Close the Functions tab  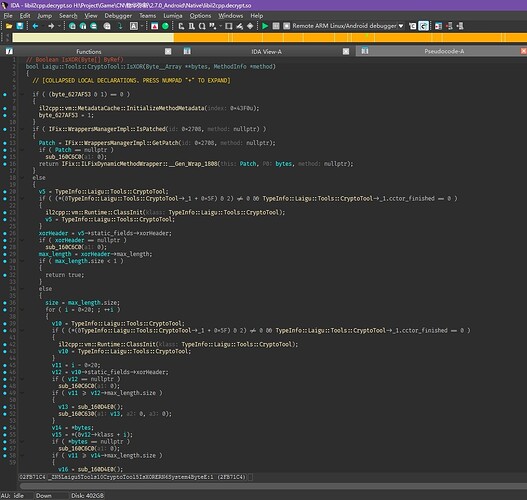pyautogui.click(x=168, y=51)
